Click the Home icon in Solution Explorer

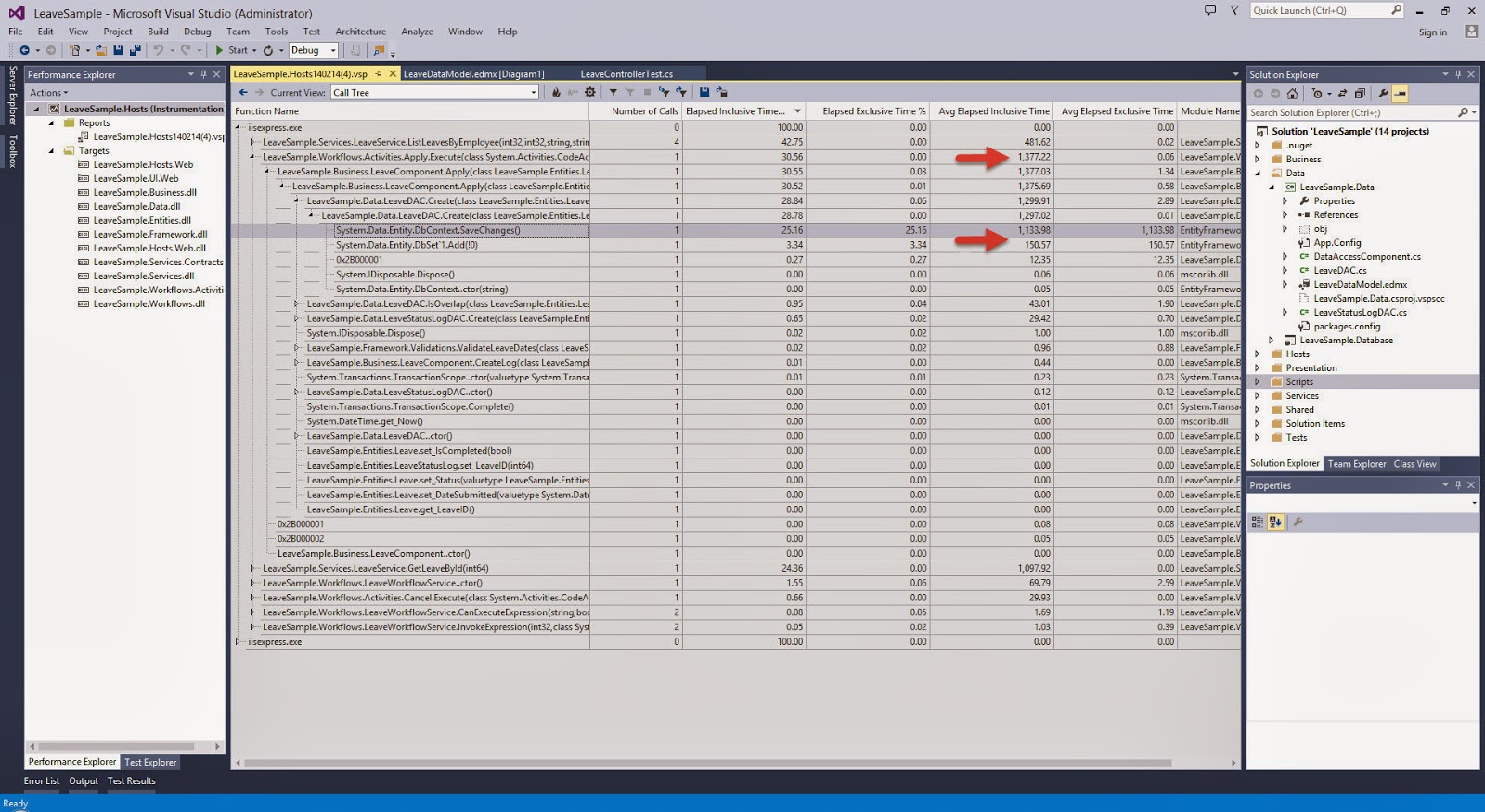tap(1292, 94)
